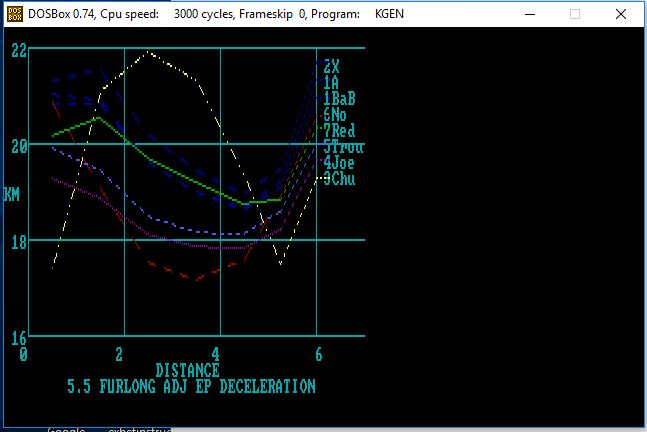Click the 6 on the x-axis
The height and width of the screenshot is (432, 647).
point(319,354)
